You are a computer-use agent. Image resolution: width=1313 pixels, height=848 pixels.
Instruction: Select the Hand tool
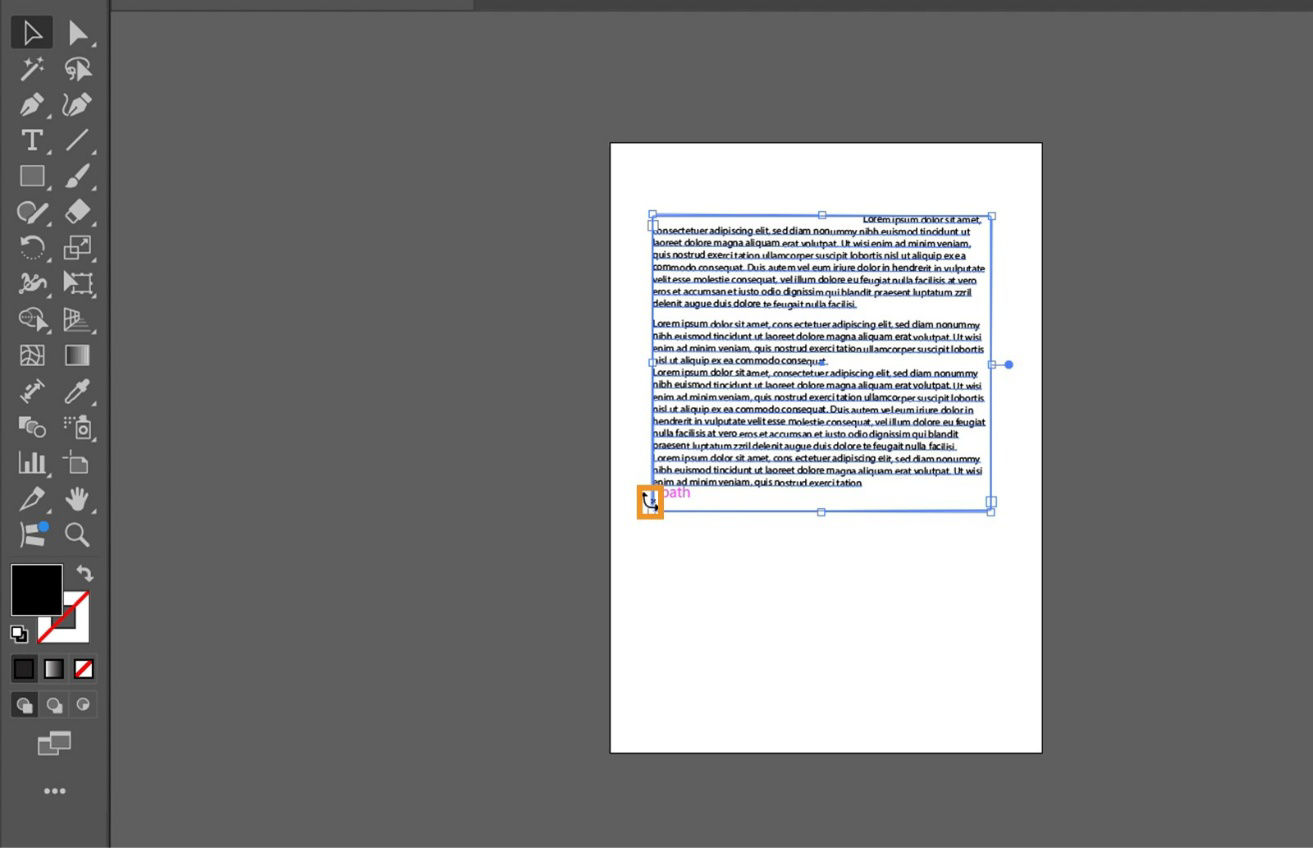pos(77,499)
